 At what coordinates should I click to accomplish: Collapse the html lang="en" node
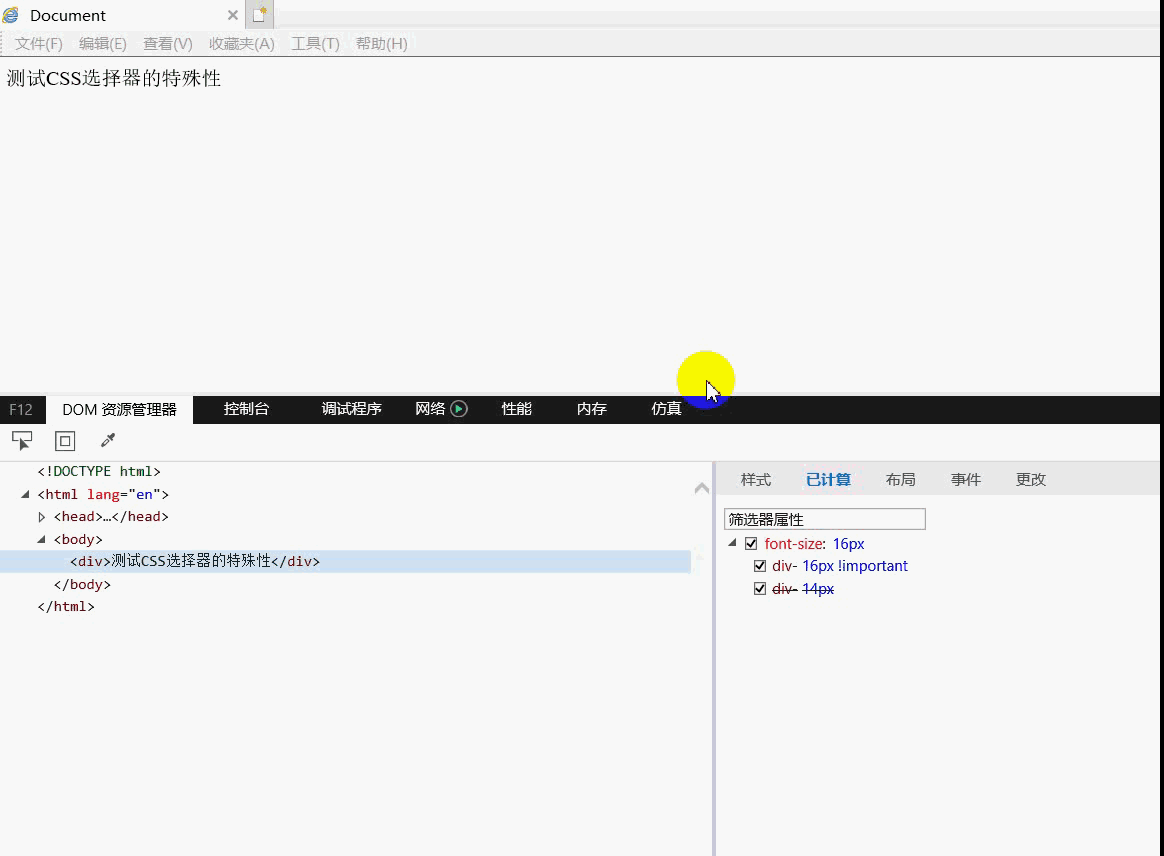25,494
